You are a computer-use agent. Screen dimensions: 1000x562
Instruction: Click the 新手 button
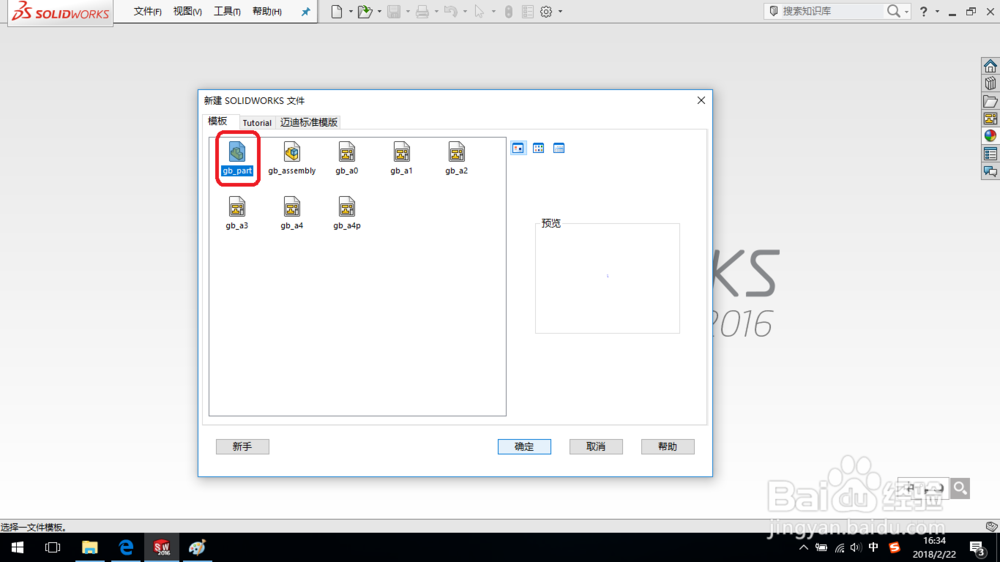[x=242, y=447]
